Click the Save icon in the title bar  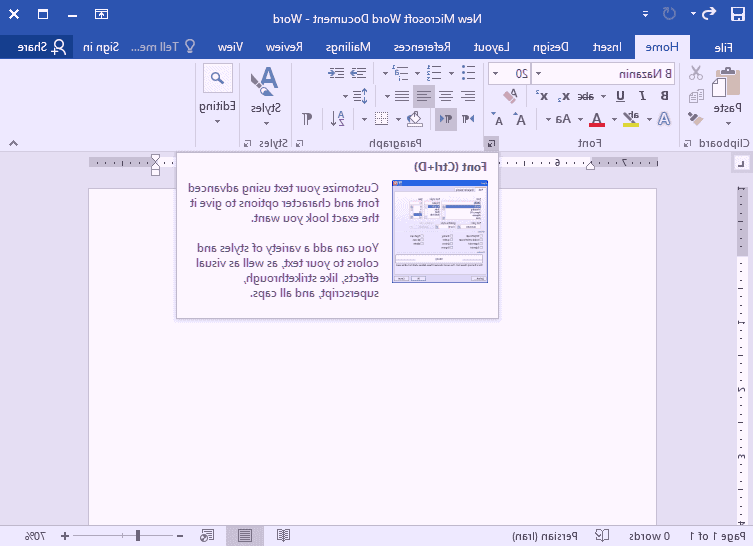(x=737, y=14)
